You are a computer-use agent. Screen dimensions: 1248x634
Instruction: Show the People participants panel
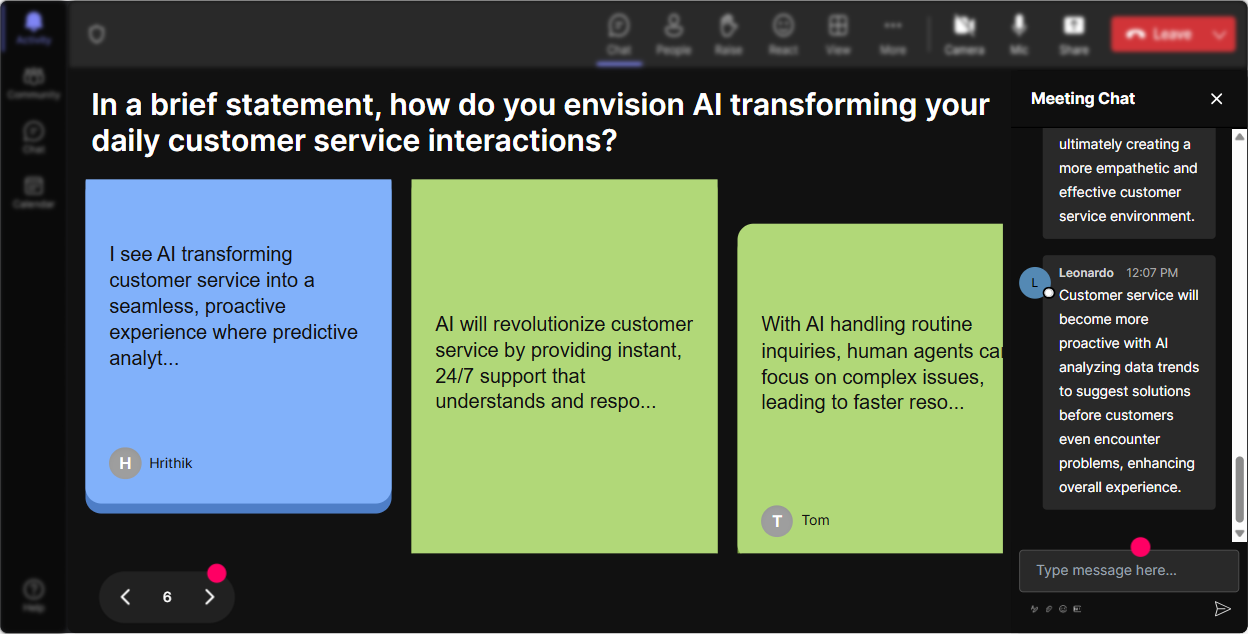pos(674,33)
